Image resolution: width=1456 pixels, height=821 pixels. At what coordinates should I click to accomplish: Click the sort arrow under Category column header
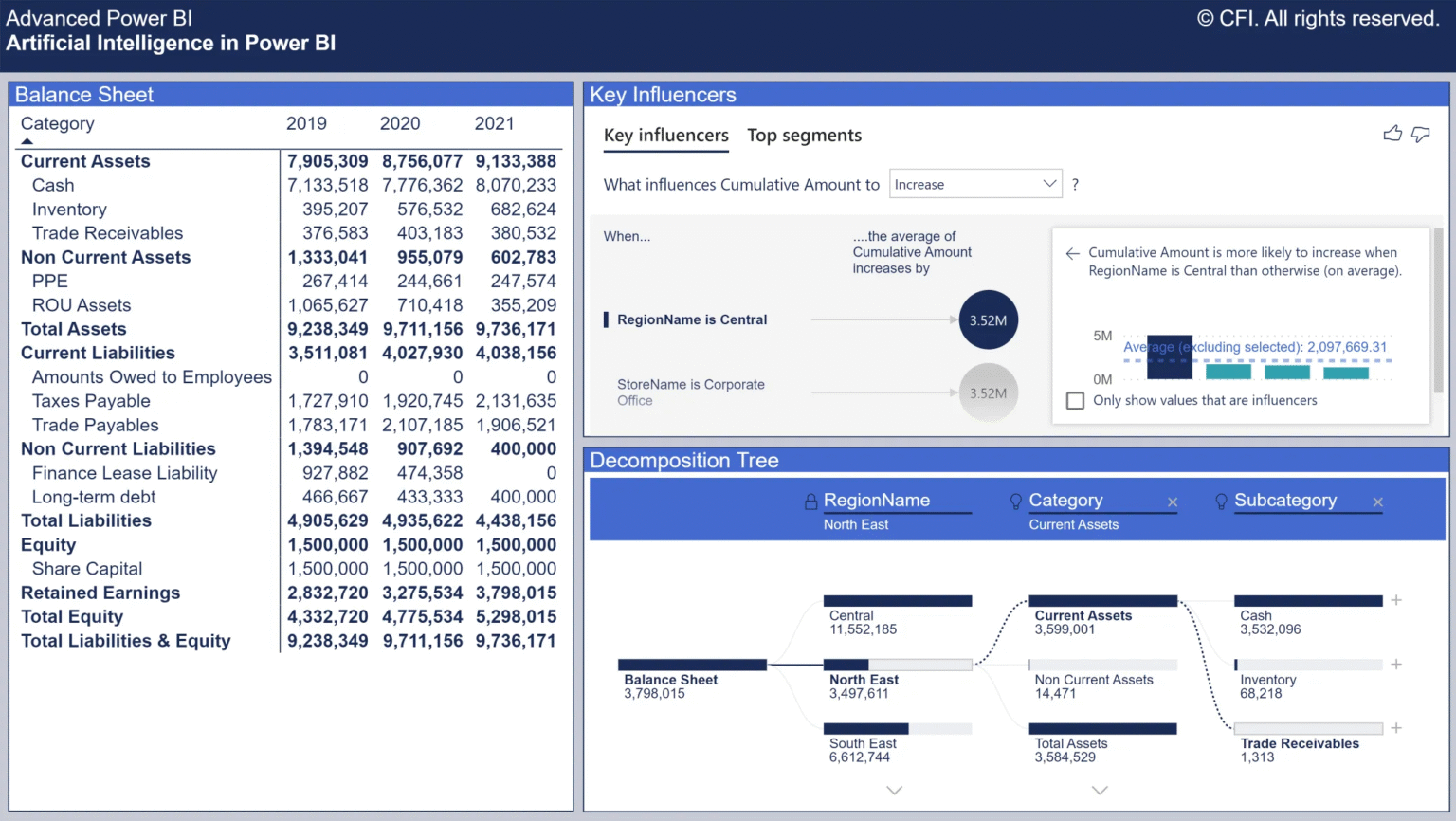click(27, 141)
